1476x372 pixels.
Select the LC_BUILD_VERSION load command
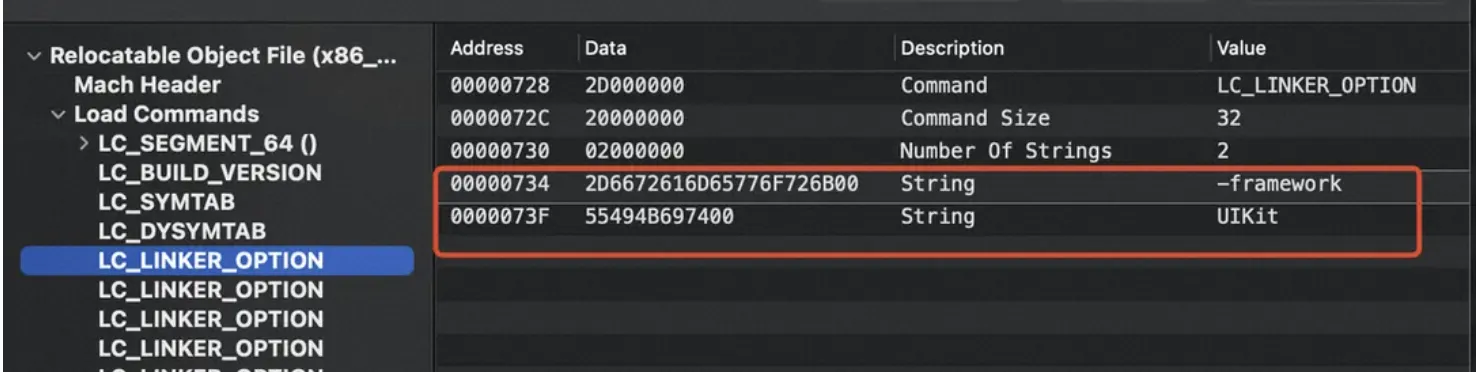pyautogui.click(x=210, y=173)
